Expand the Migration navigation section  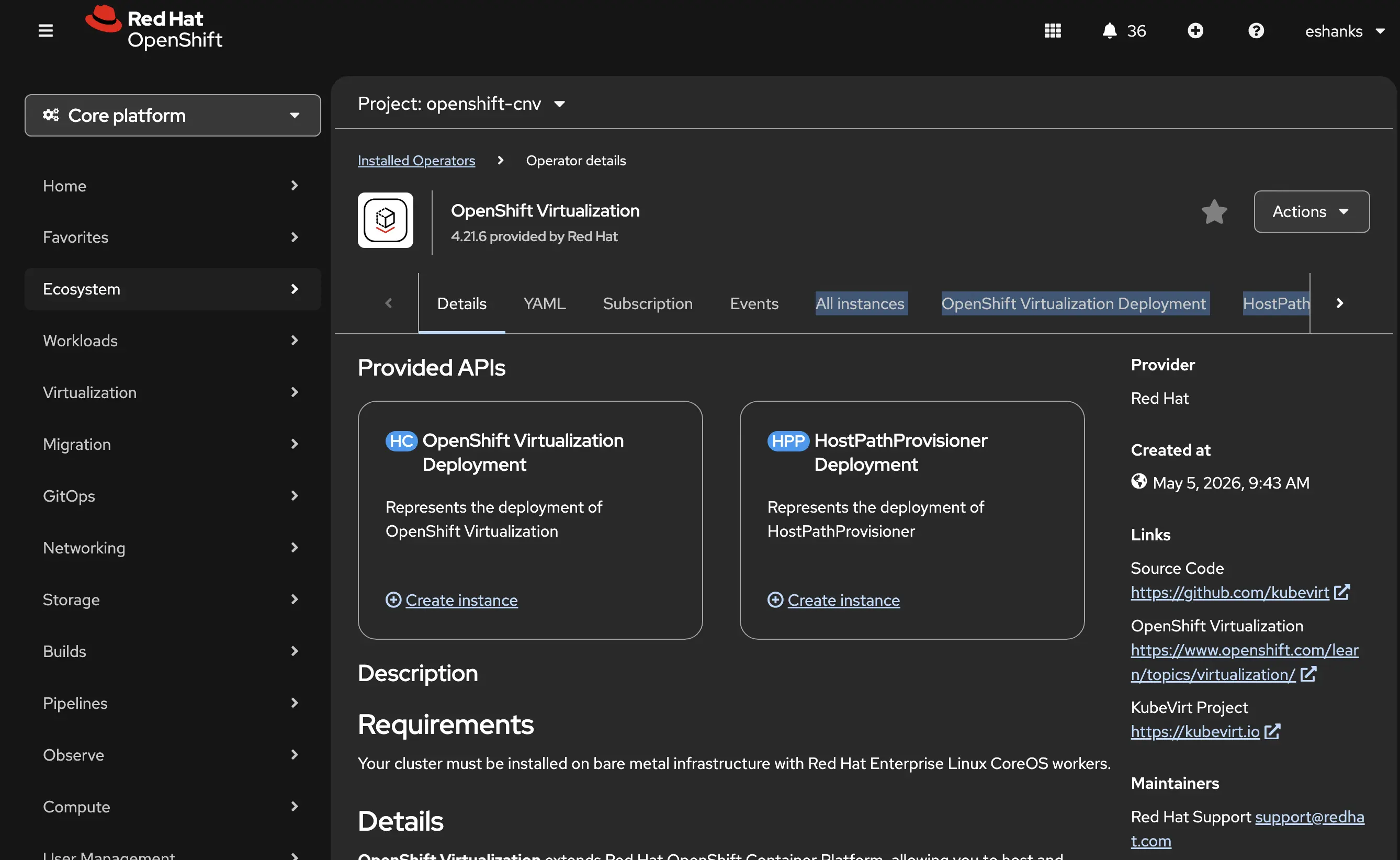click(x=172, y=444)
